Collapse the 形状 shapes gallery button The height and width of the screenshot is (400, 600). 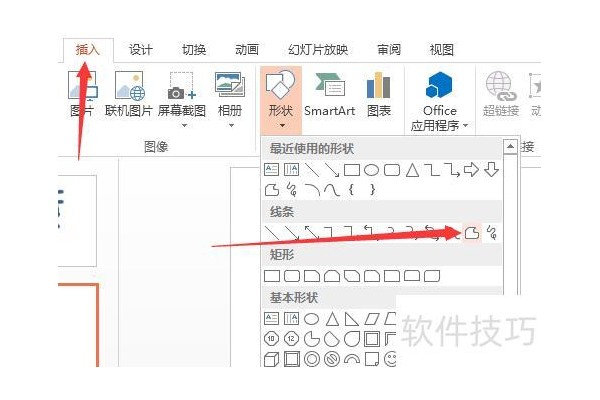[x=281, y=100]
